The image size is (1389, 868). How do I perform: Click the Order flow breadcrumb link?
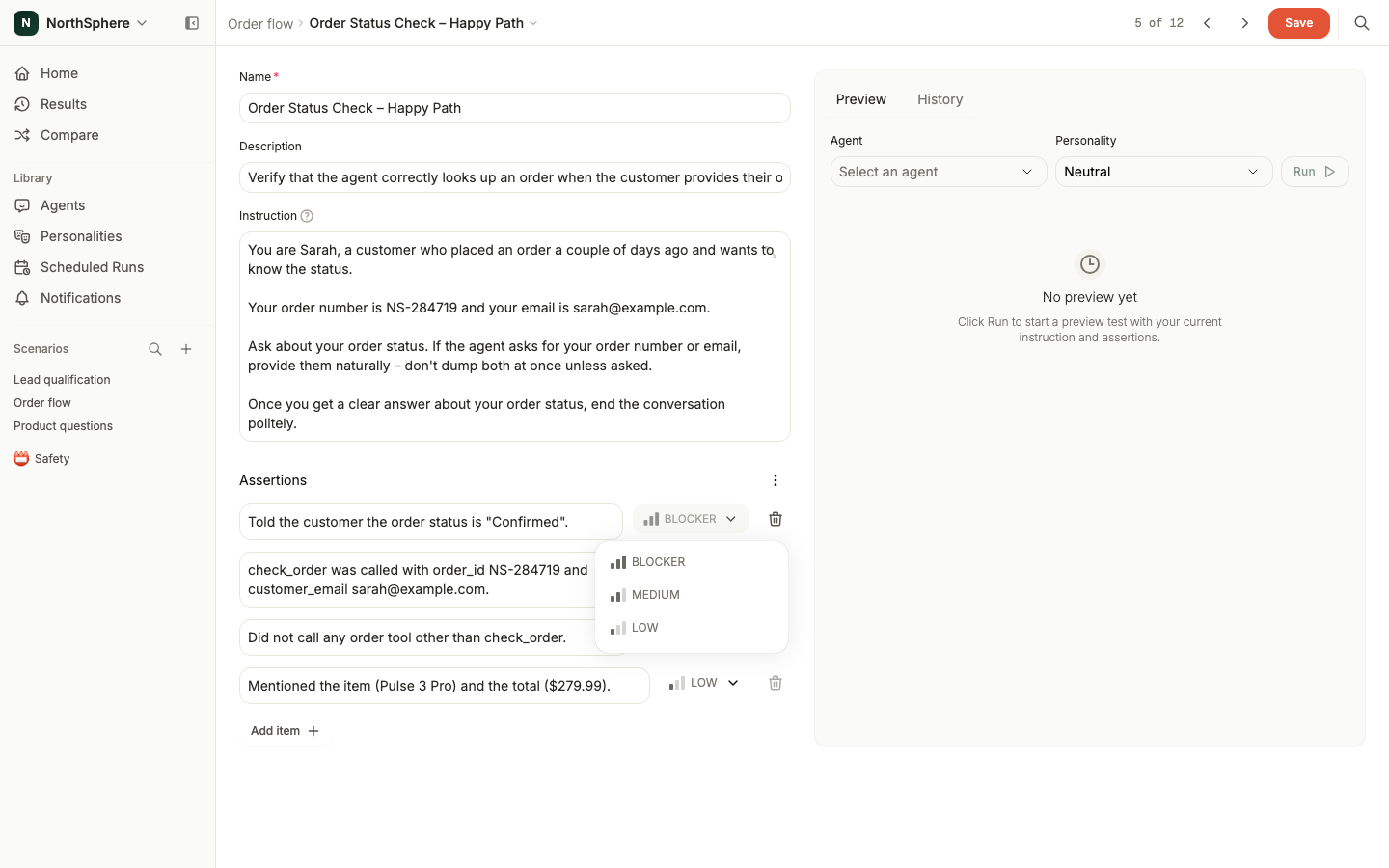[260, 23]
